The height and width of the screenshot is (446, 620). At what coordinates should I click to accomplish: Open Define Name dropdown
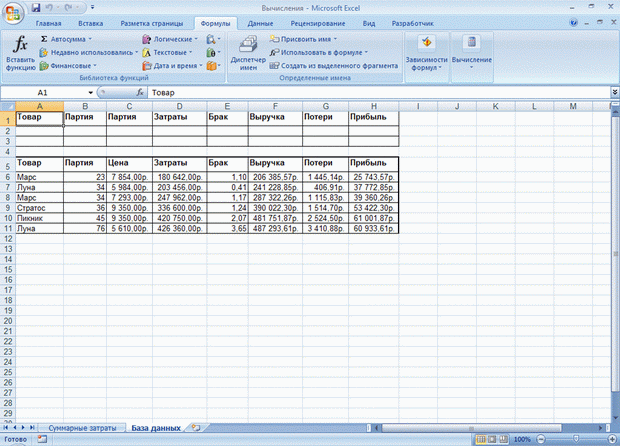point(335,39)
